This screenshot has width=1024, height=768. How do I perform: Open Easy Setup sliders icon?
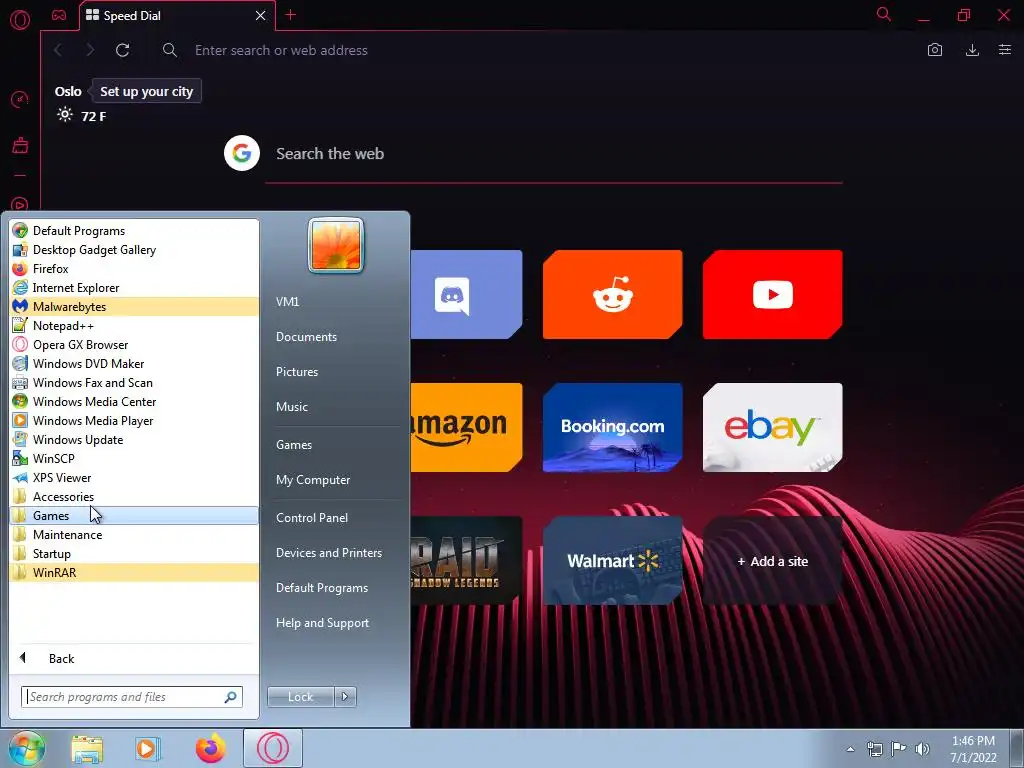coord(1004,50)
